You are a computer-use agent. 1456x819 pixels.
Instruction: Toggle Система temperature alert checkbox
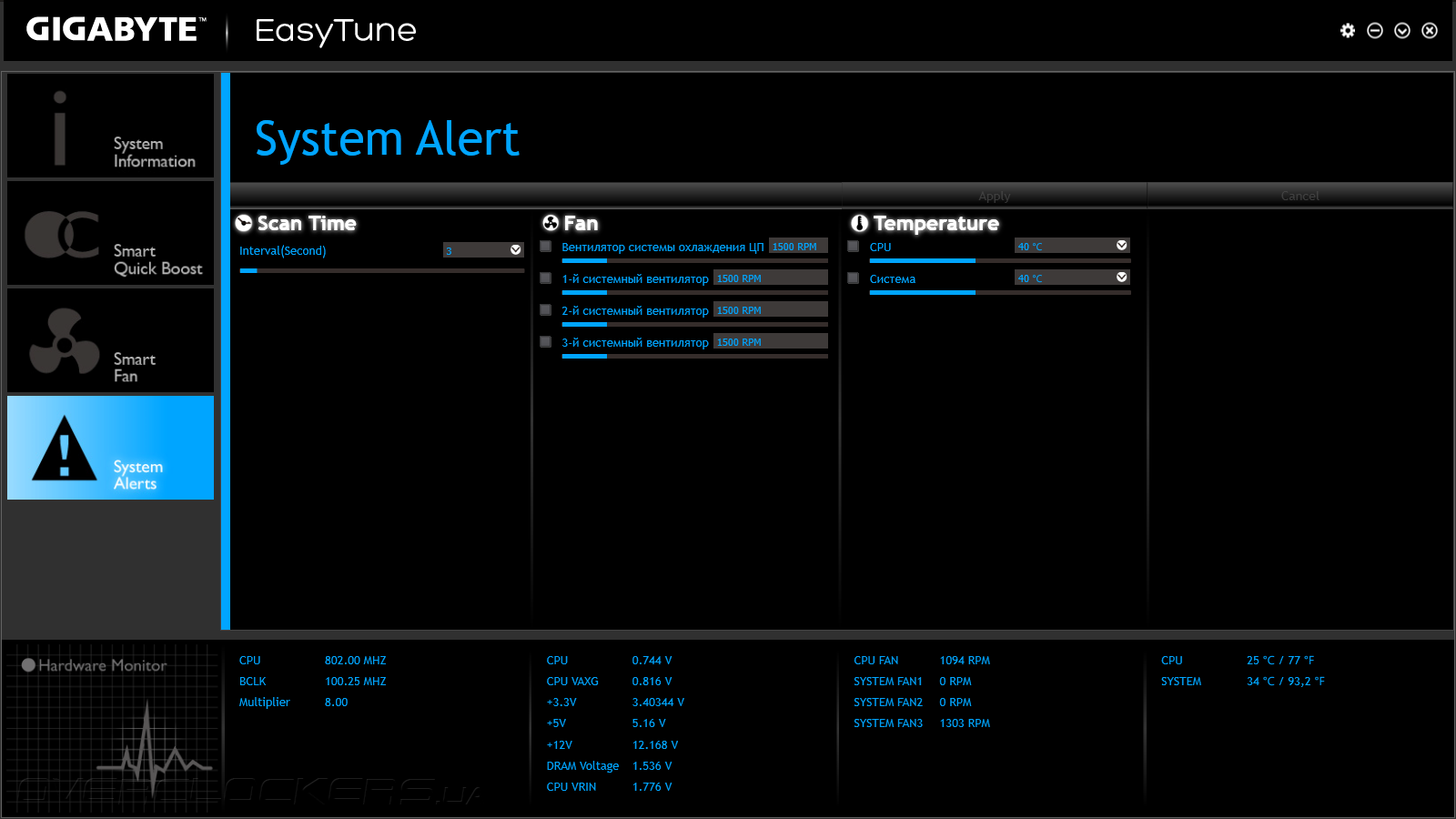pos(854,278)
